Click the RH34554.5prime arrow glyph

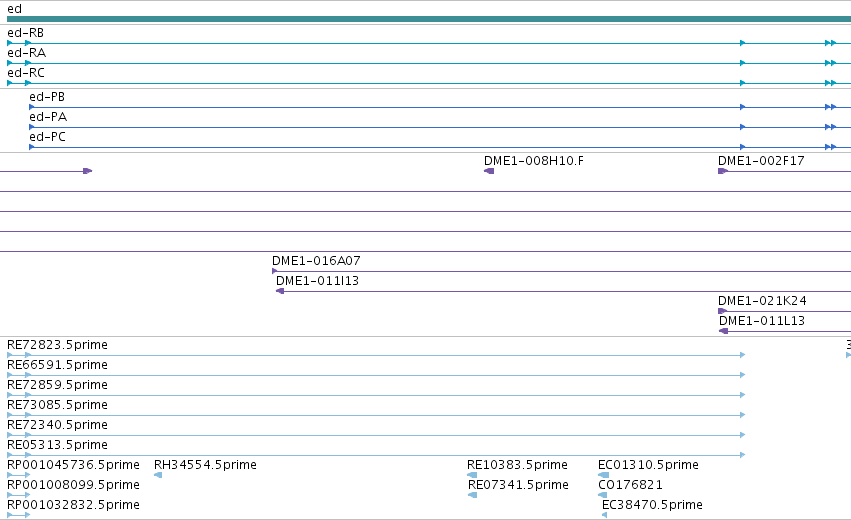[x=158, y=475]
